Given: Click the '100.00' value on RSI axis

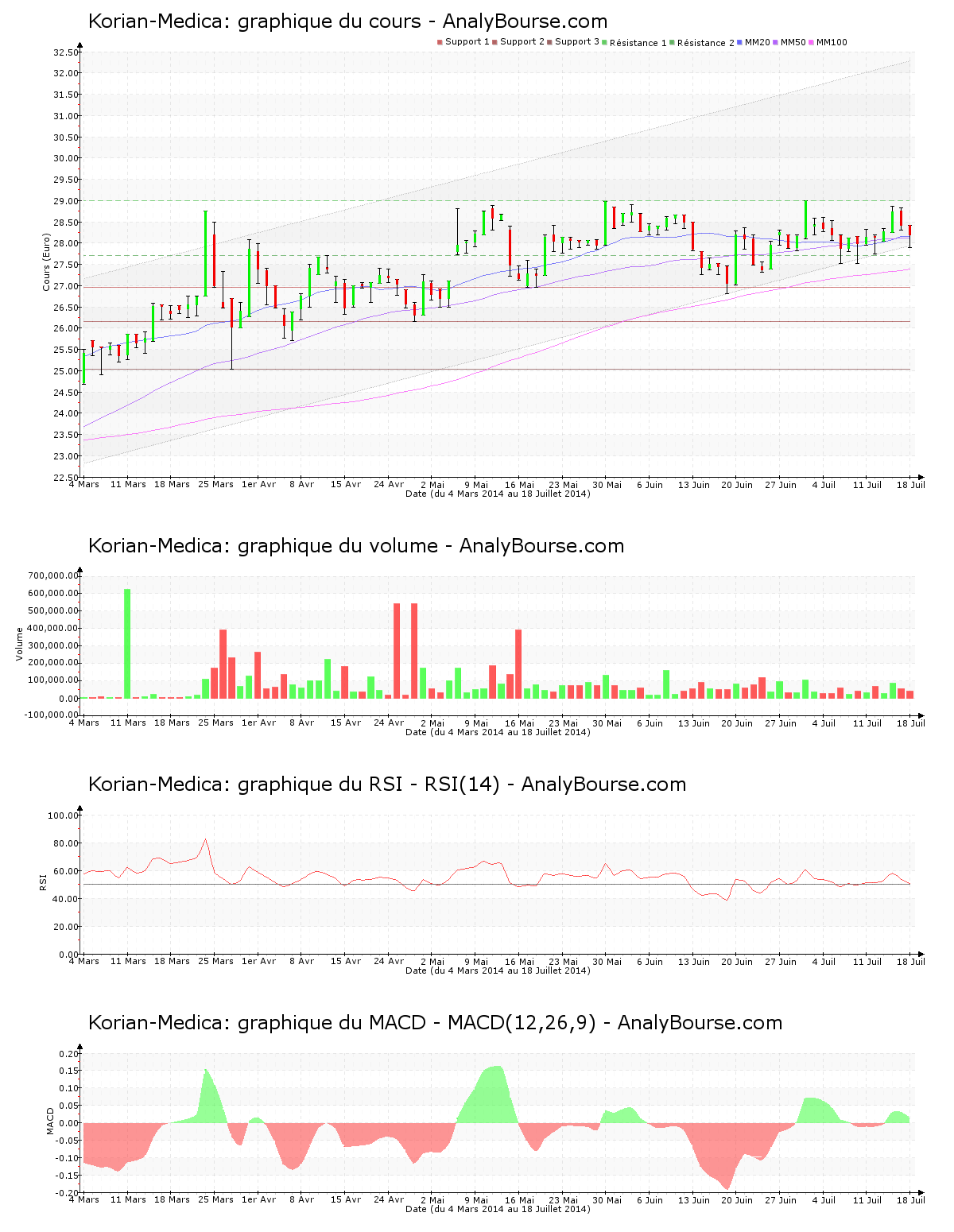Looking at the screenshot, I should coord(63,816).
